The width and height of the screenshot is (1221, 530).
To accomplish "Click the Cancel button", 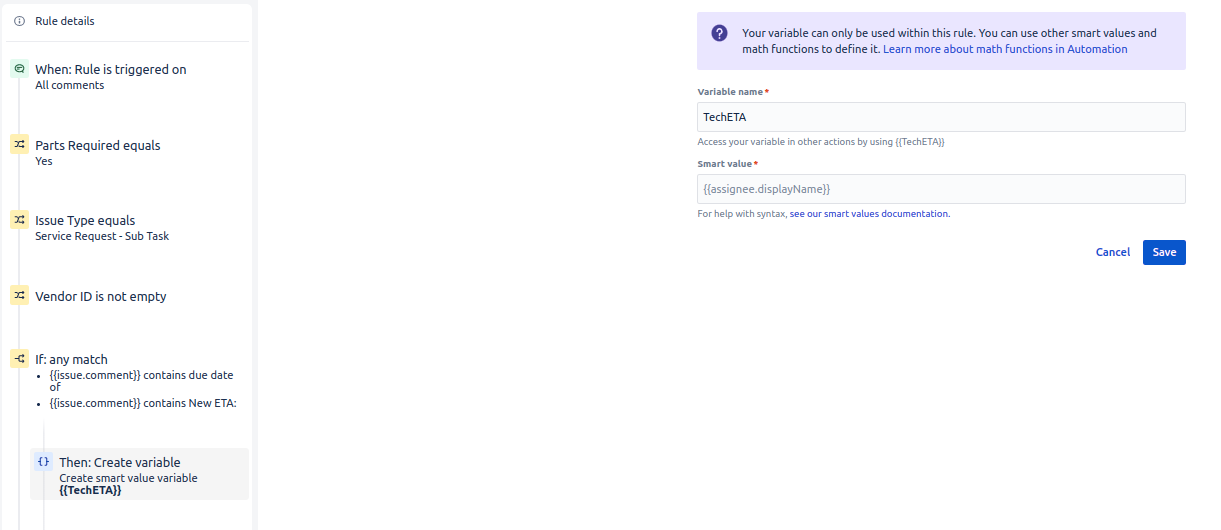I will 1113,252.
